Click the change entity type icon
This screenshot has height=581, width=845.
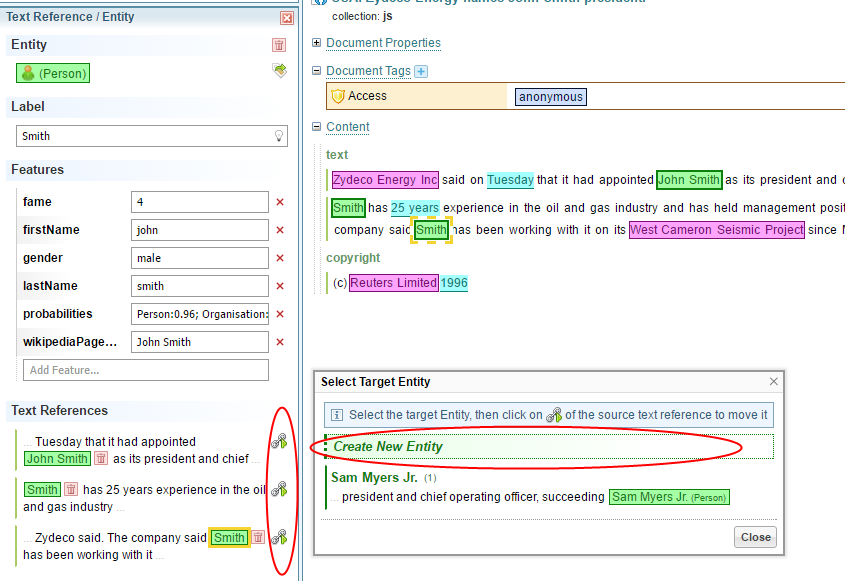pyautogui.click(x=279, y=70)
